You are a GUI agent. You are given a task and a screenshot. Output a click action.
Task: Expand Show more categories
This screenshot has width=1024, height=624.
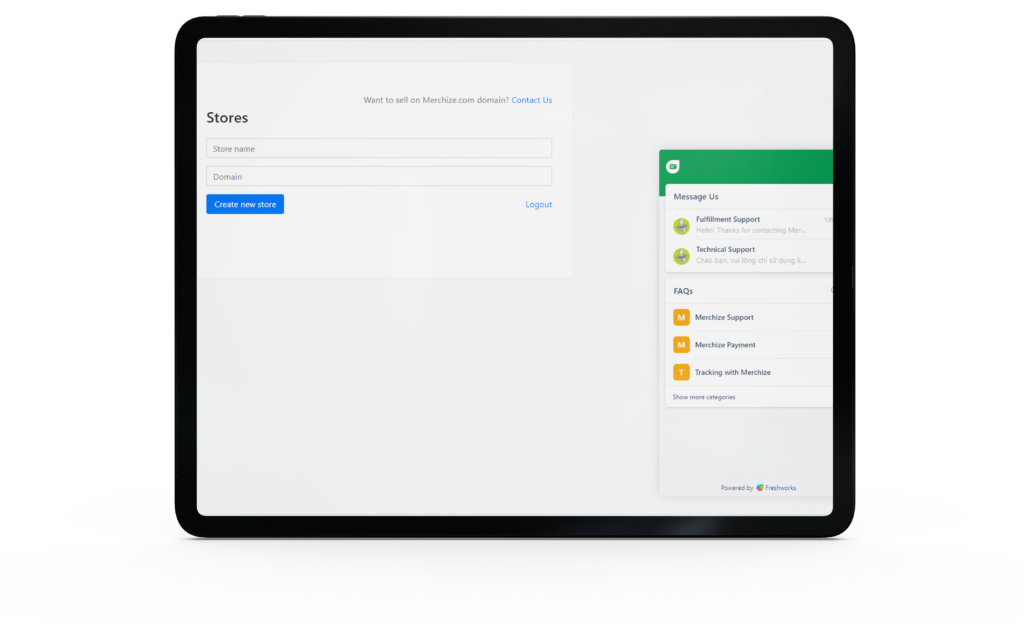coord(703,397)
